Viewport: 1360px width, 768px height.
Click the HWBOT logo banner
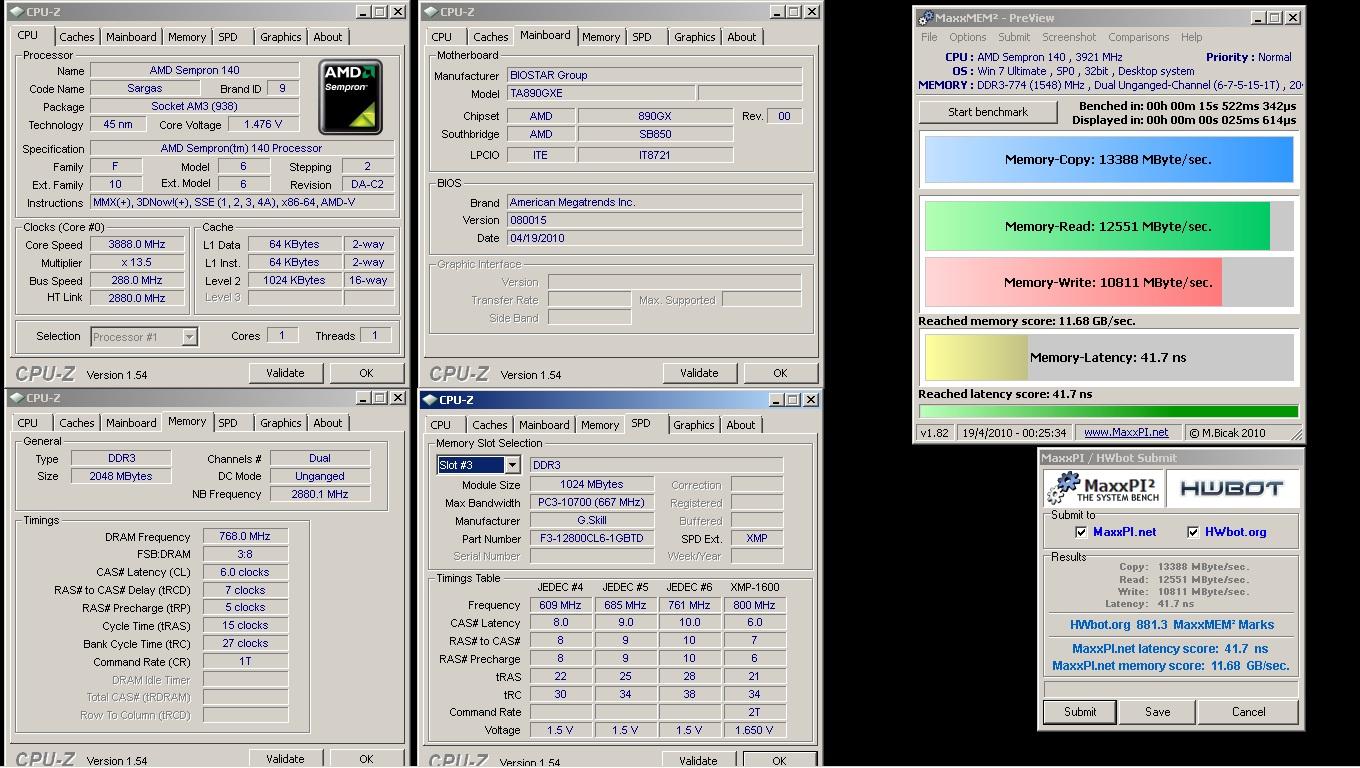pyautogui.click(x=1231, y=488)
